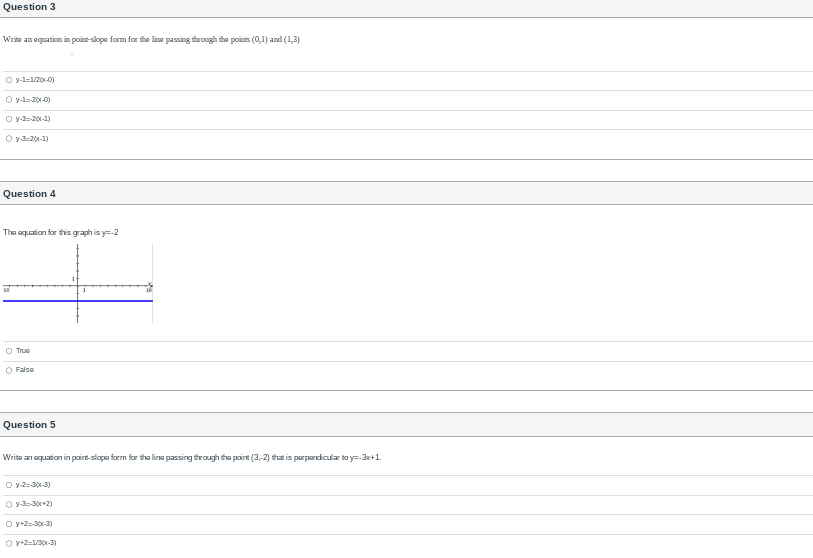Select True for Question 4

(x=9, y=351)
